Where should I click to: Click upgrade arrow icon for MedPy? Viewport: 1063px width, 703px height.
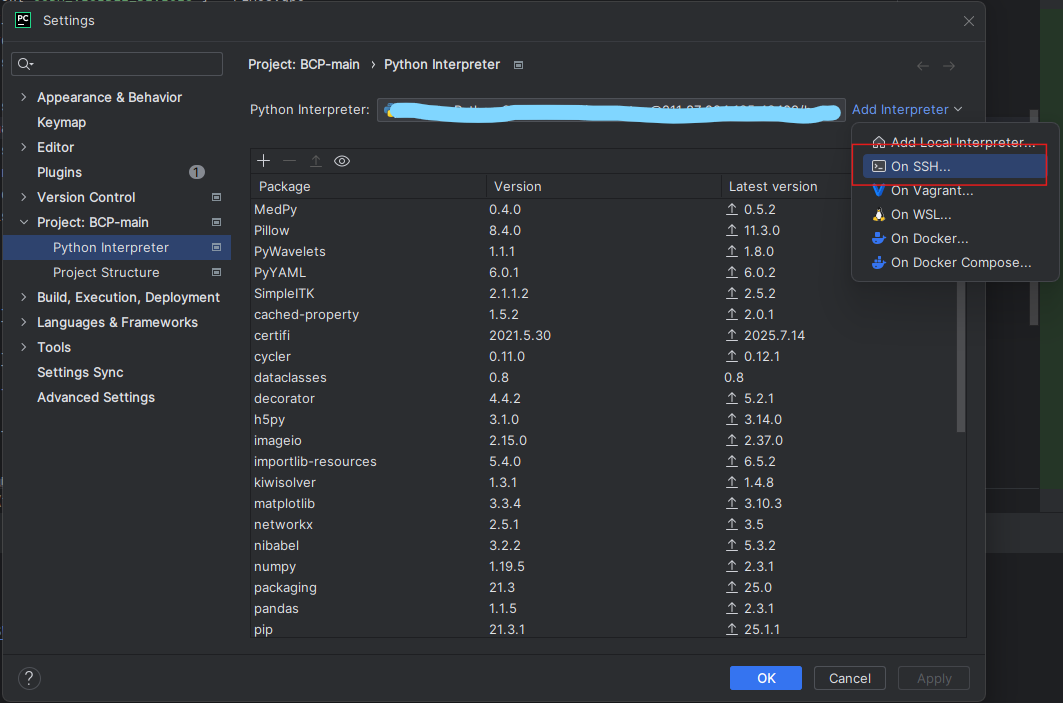click(731, 209)
